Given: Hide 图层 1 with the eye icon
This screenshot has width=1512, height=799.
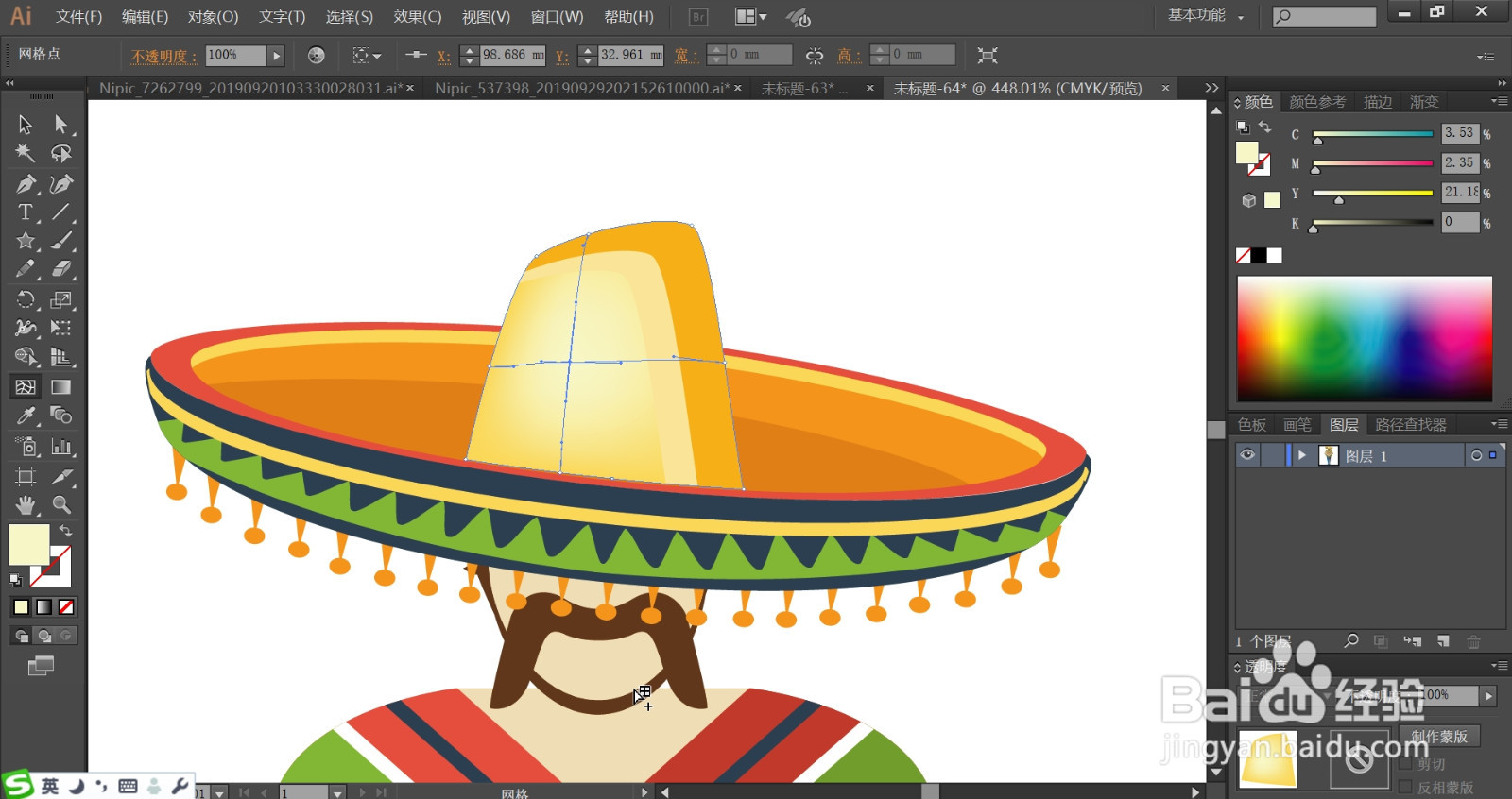Looking at the screenshot, I should click(1247, 455).
